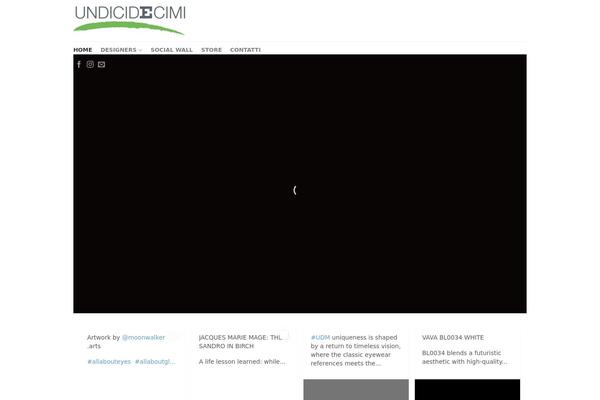Open the STORE menu item
The width and height of the screenshot is (600, 400).
[x=211, y=50]
